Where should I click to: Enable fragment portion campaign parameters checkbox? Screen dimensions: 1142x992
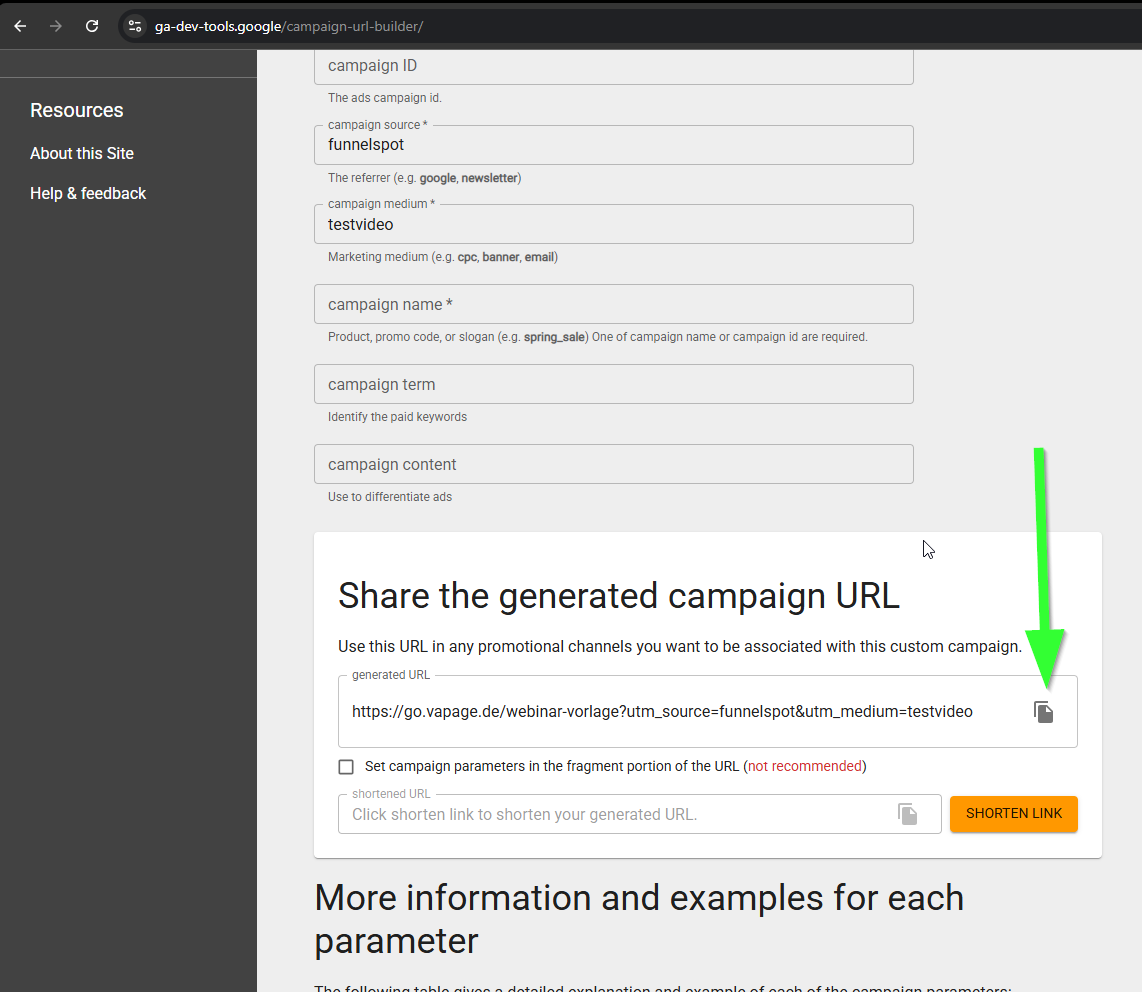[x=346, y=766]
